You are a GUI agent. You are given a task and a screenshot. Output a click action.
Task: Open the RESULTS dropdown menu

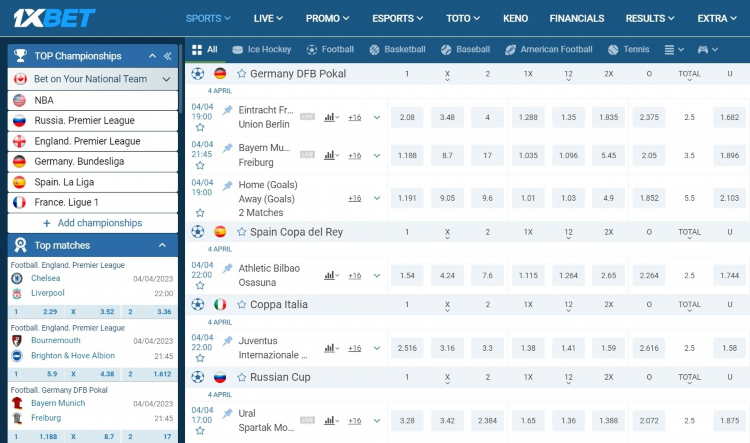(650, 18)
